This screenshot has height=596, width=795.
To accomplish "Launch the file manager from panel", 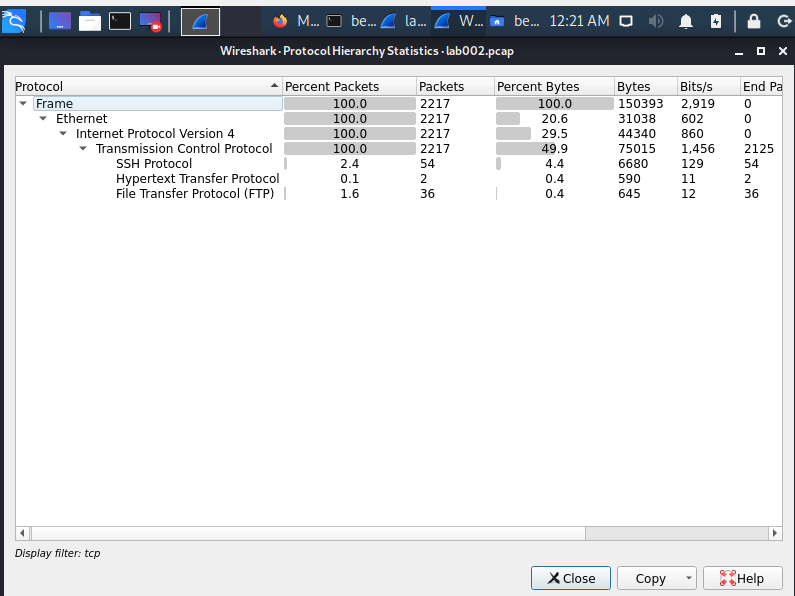I will (x=90, y=22).
